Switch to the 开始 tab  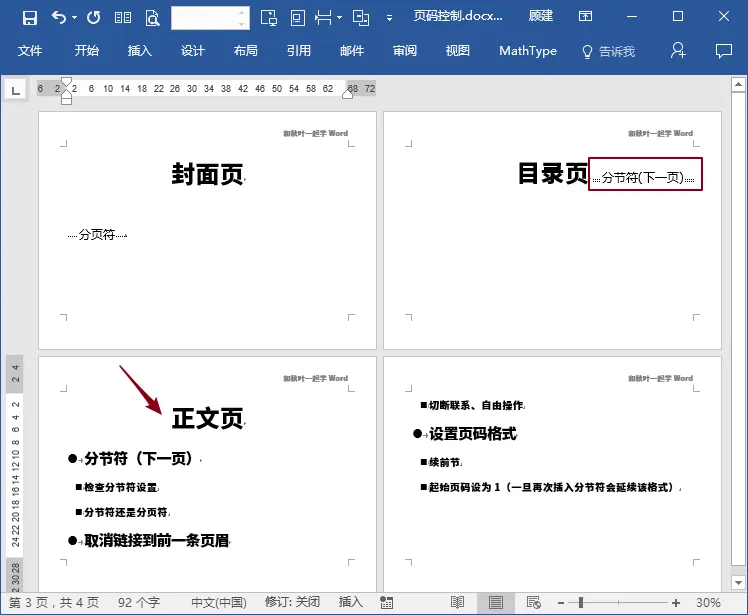coord(87,51)
